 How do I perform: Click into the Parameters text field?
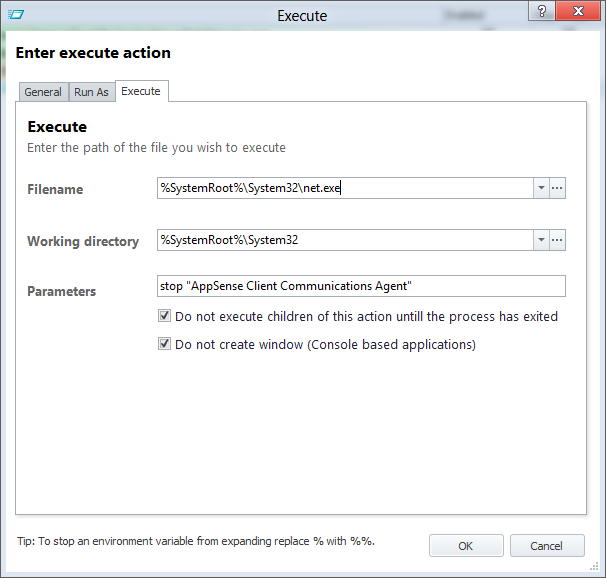point(361,286)
